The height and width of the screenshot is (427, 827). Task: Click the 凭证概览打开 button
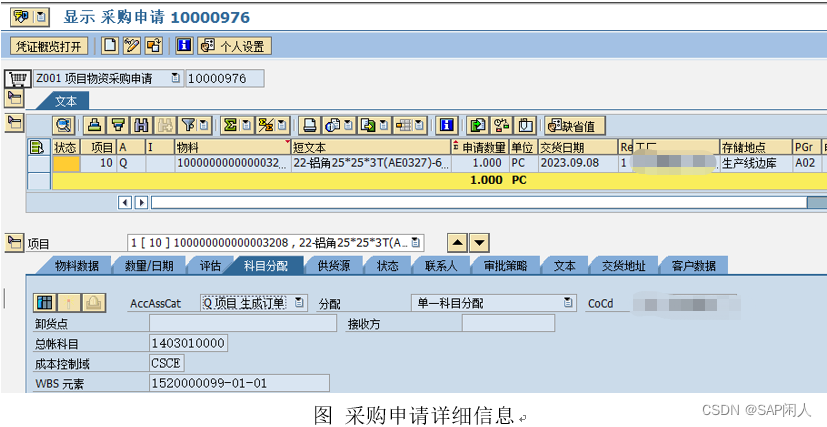[49, 46]
